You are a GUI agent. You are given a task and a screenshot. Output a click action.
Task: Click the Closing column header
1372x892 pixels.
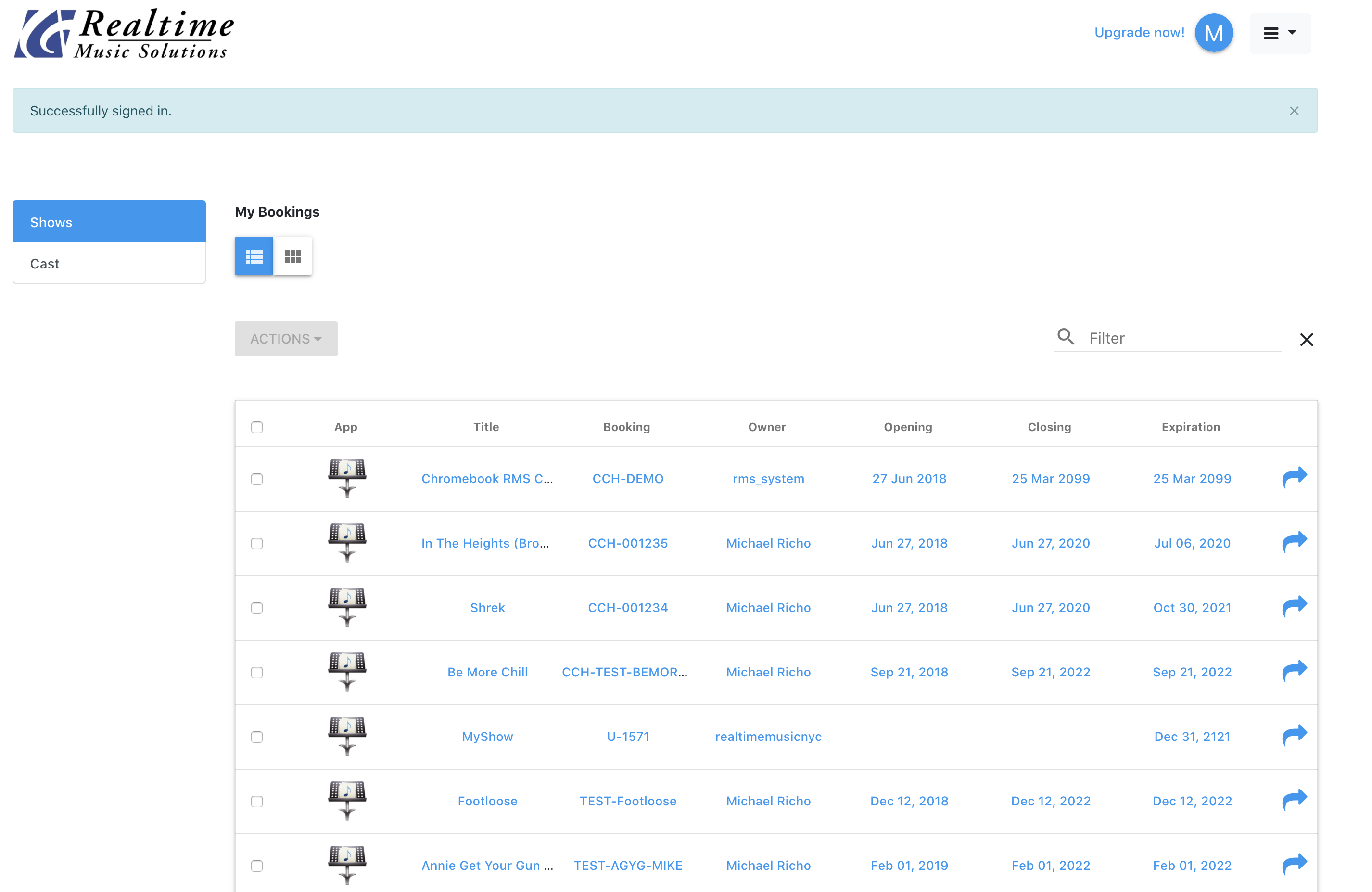coord(1049,427)
